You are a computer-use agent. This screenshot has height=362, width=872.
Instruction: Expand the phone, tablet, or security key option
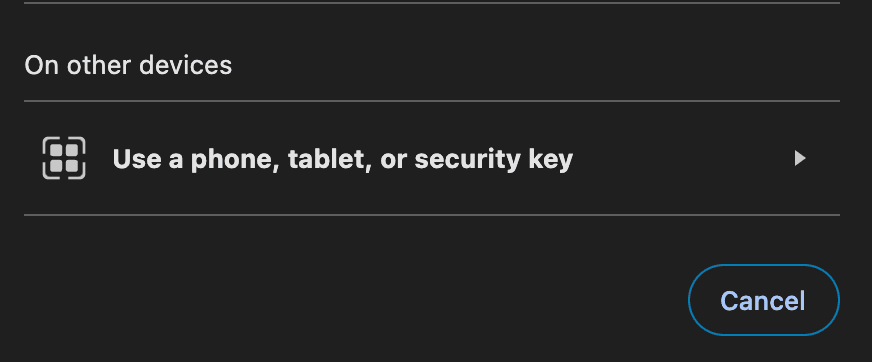pyautogui.click(x=432, y=158)
